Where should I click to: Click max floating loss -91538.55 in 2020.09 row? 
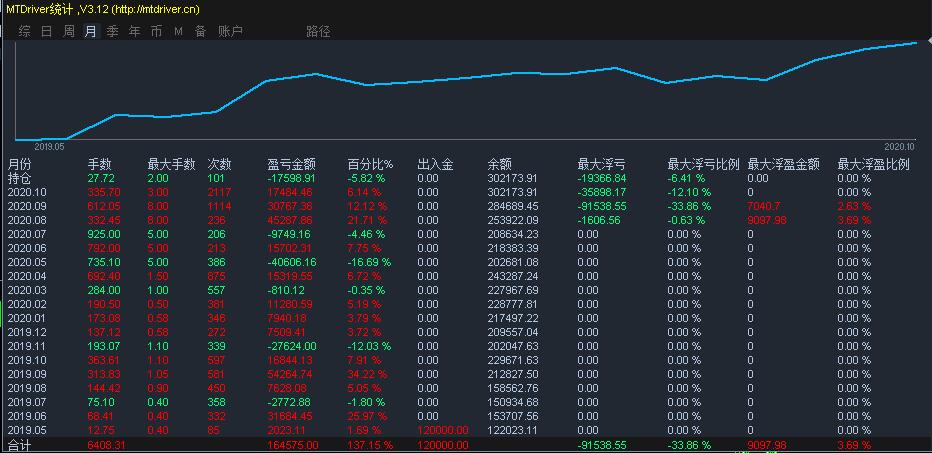click(602, 206)
